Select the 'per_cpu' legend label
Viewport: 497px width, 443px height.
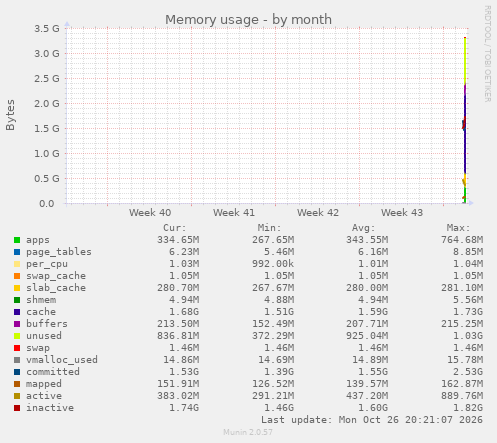pos(47,264)
